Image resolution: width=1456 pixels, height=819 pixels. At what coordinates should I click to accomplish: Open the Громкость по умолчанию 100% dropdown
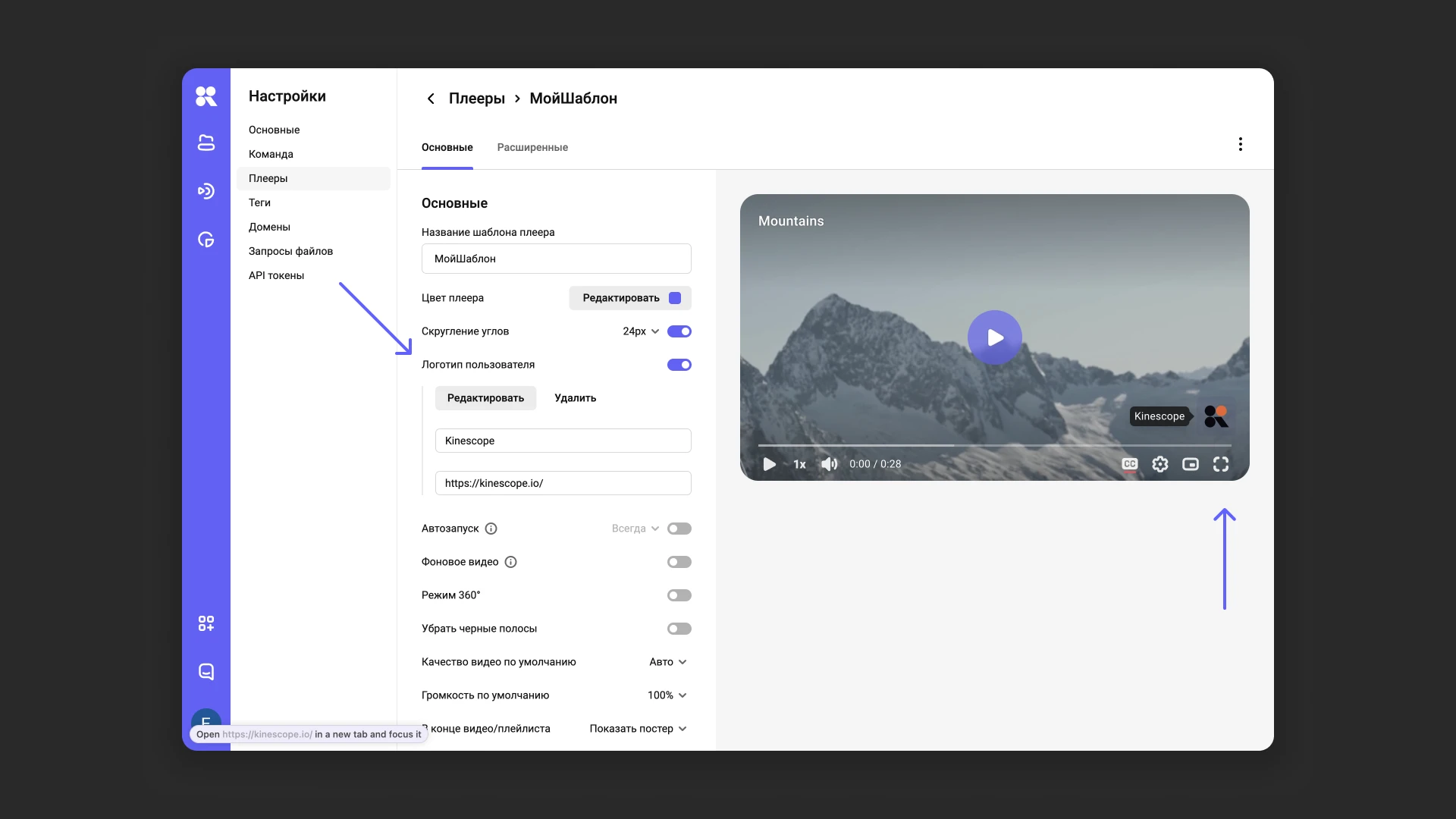point(667,695)
